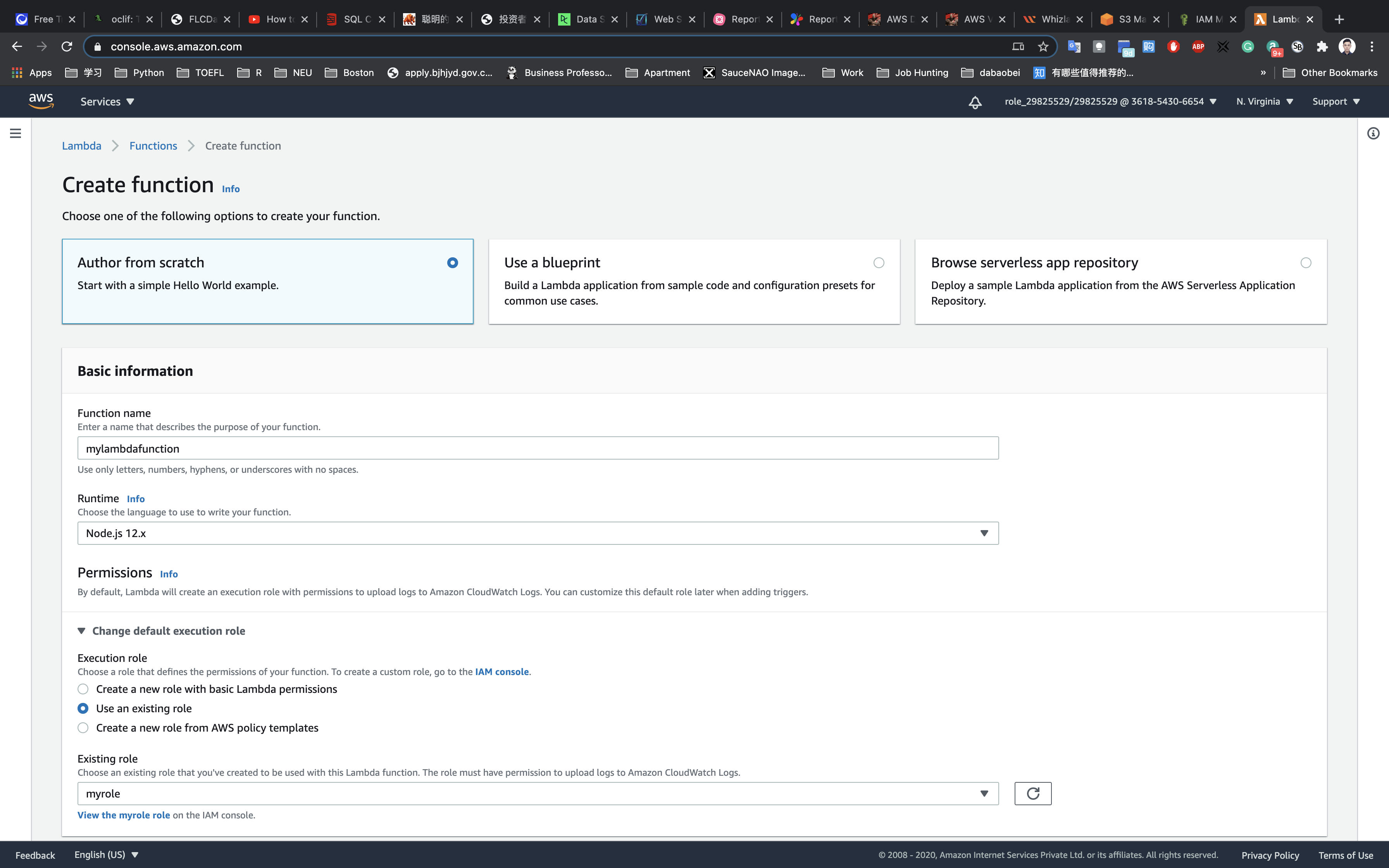
Task: Open the Chrome extensions puzzle icon
Action: pos(1322,46)
